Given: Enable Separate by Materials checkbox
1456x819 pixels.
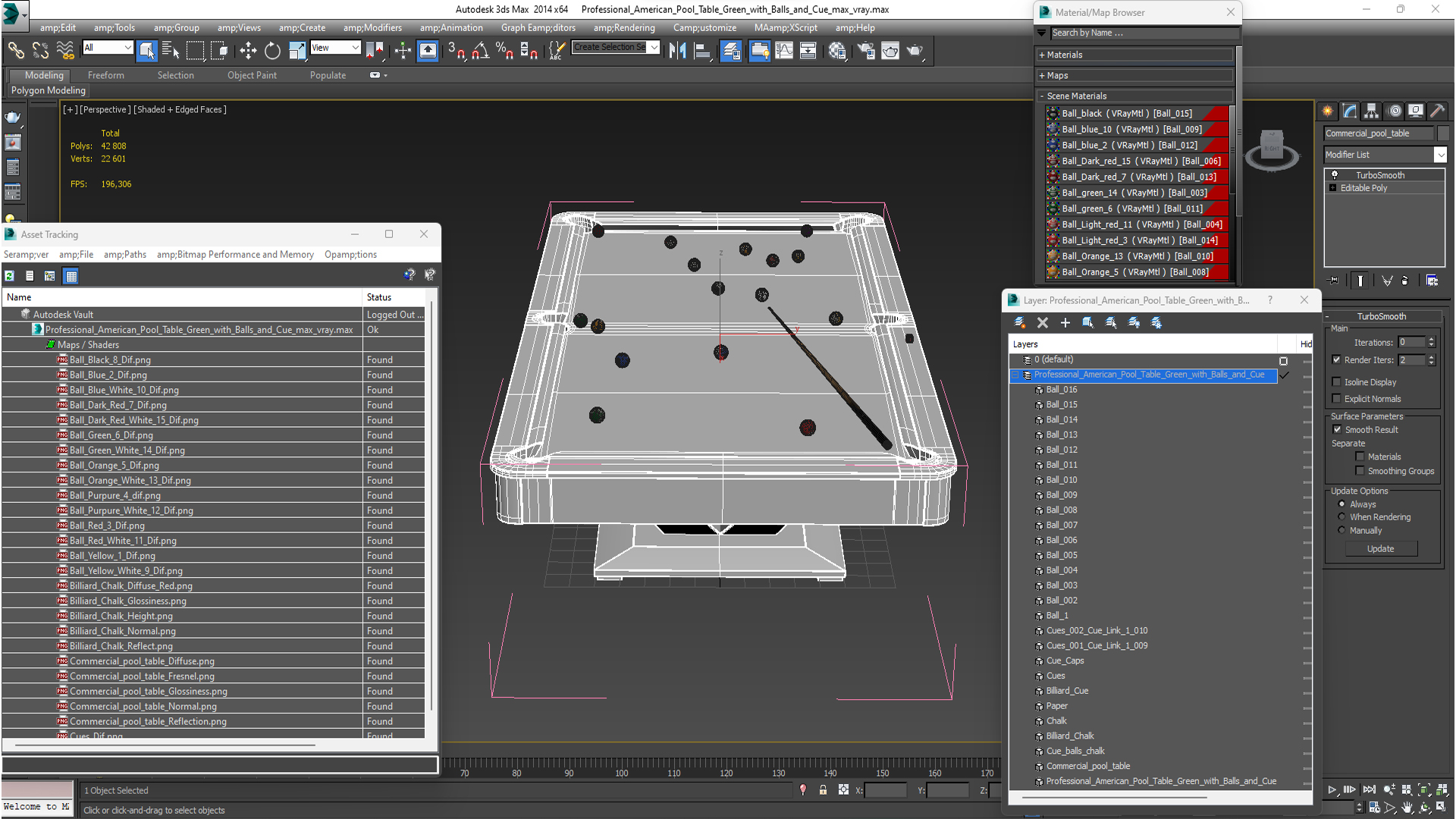Looking at the screenshot, I should tap(1360, 457).
